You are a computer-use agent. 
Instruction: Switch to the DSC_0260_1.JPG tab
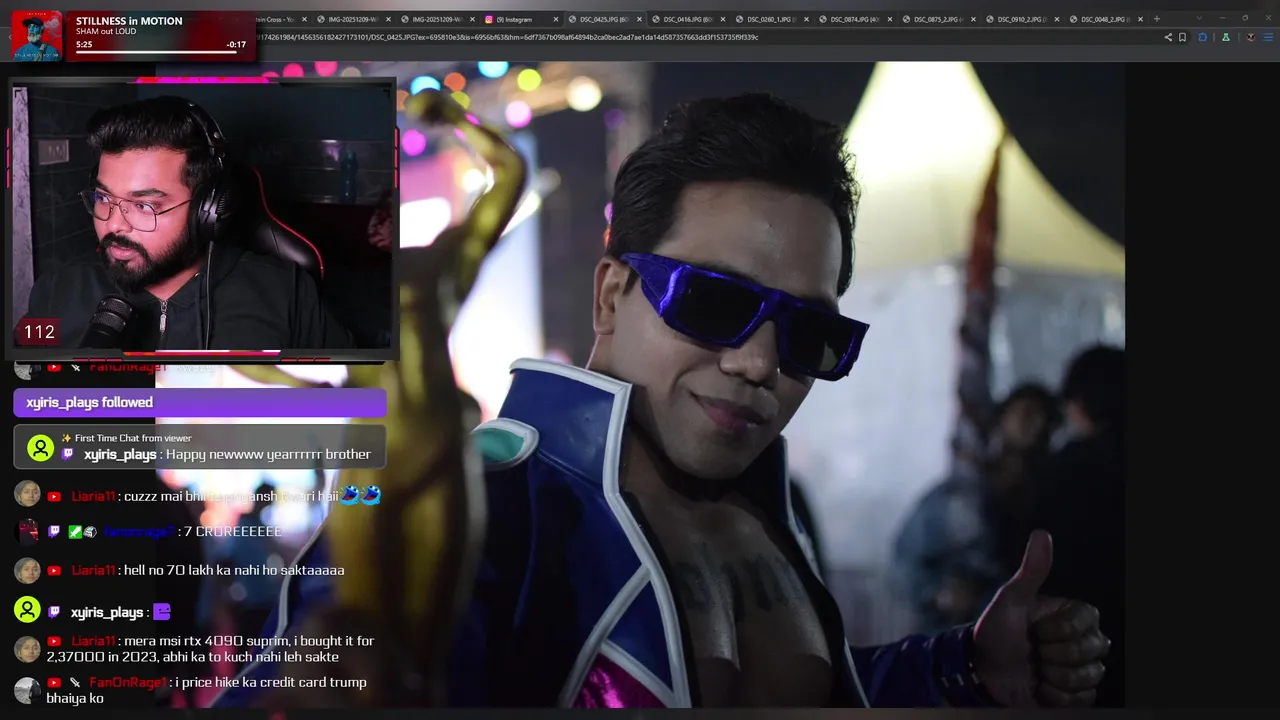tap(773, 19)
